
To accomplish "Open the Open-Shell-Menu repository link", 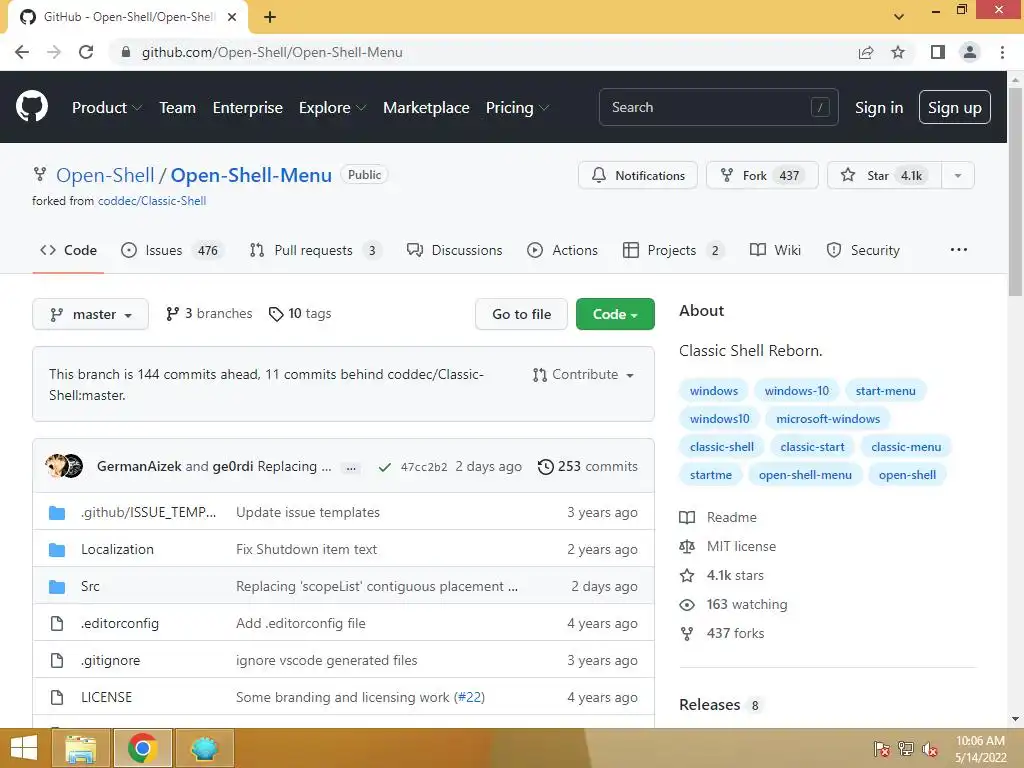I will click(251, 175).
